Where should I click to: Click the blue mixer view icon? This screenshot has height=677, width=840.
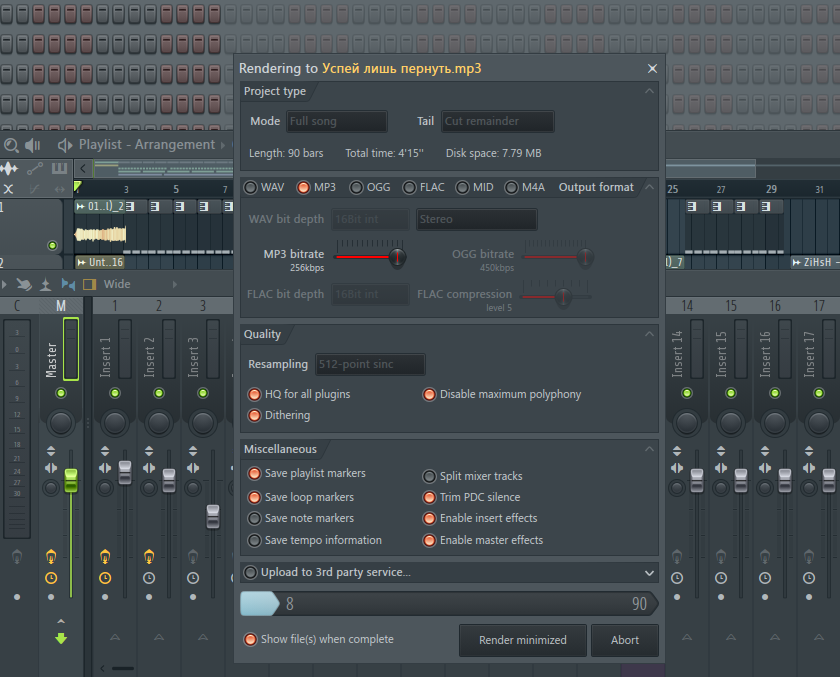click(x=68, y=284)
